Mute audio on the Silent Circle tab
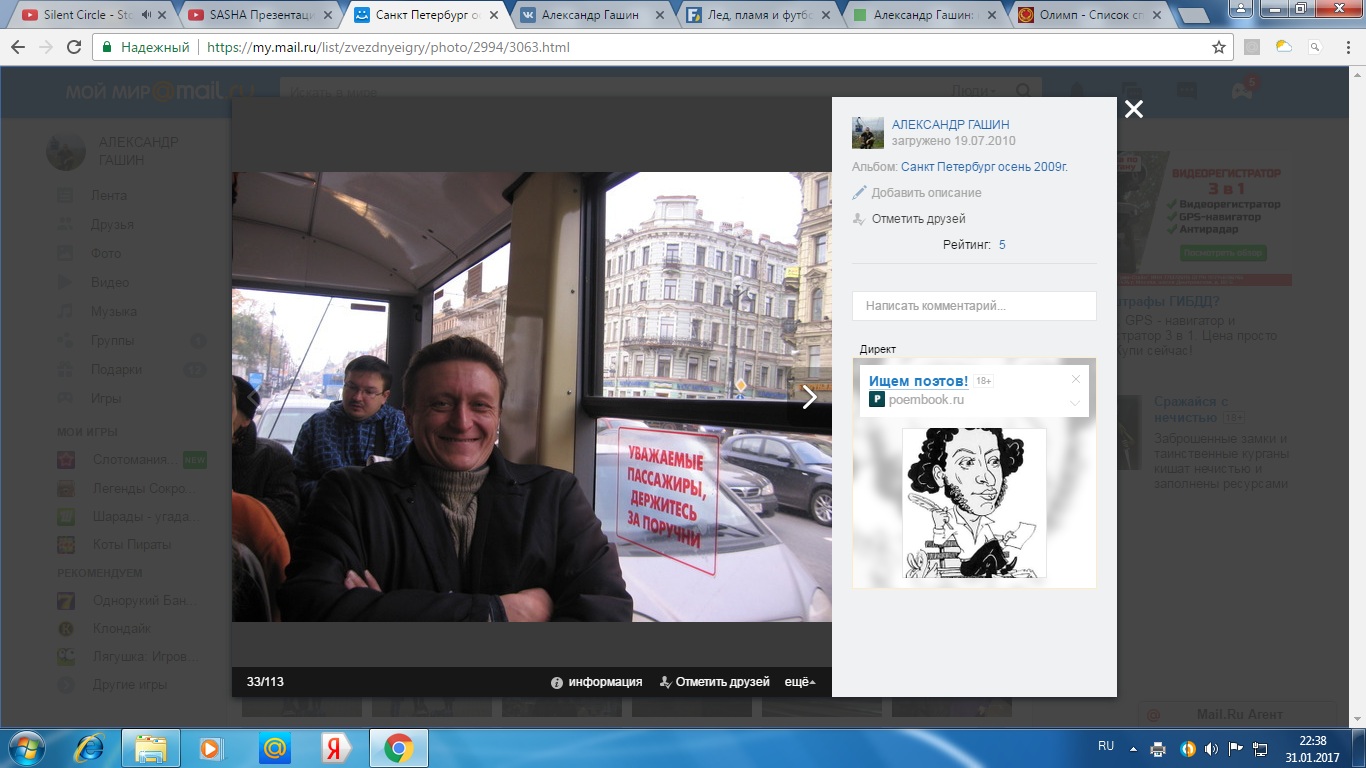The width and height of the screenshot is (1366, 768). (147, 15)
